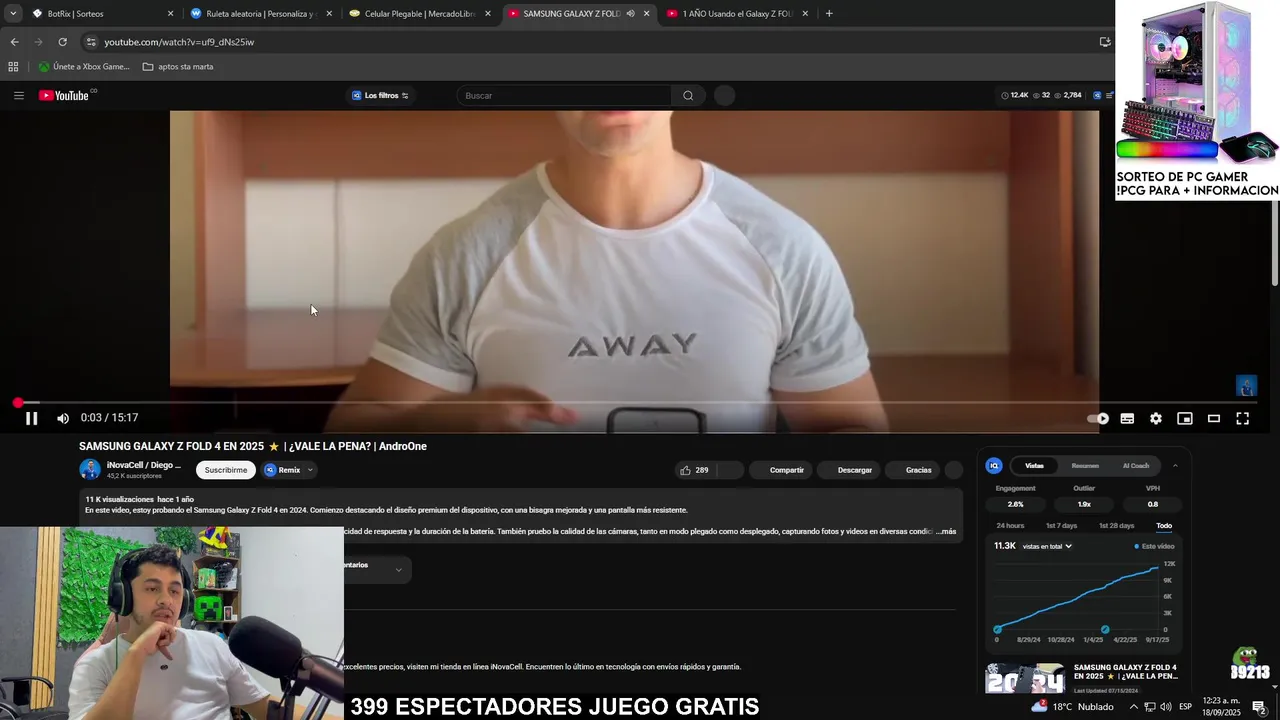
Task: Switch to the BotRix | Sorteos browser tab
Action: (x=100, y=14)
